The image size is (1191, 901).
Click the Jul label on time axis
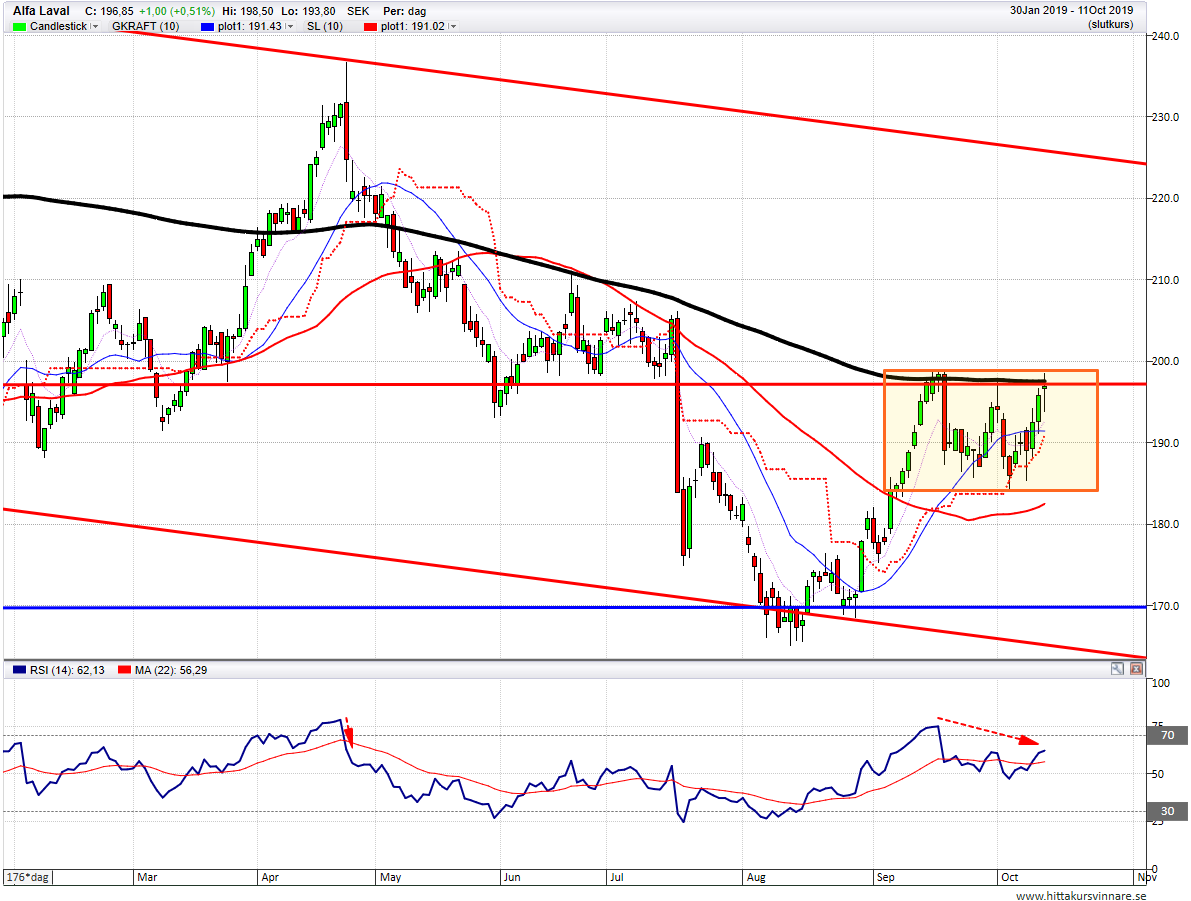(616, 877)
